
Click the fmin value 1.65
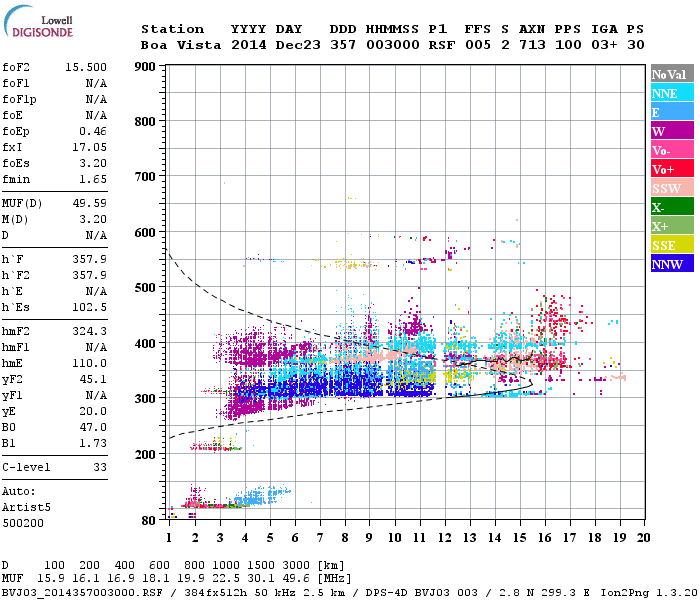coord(93,179)
